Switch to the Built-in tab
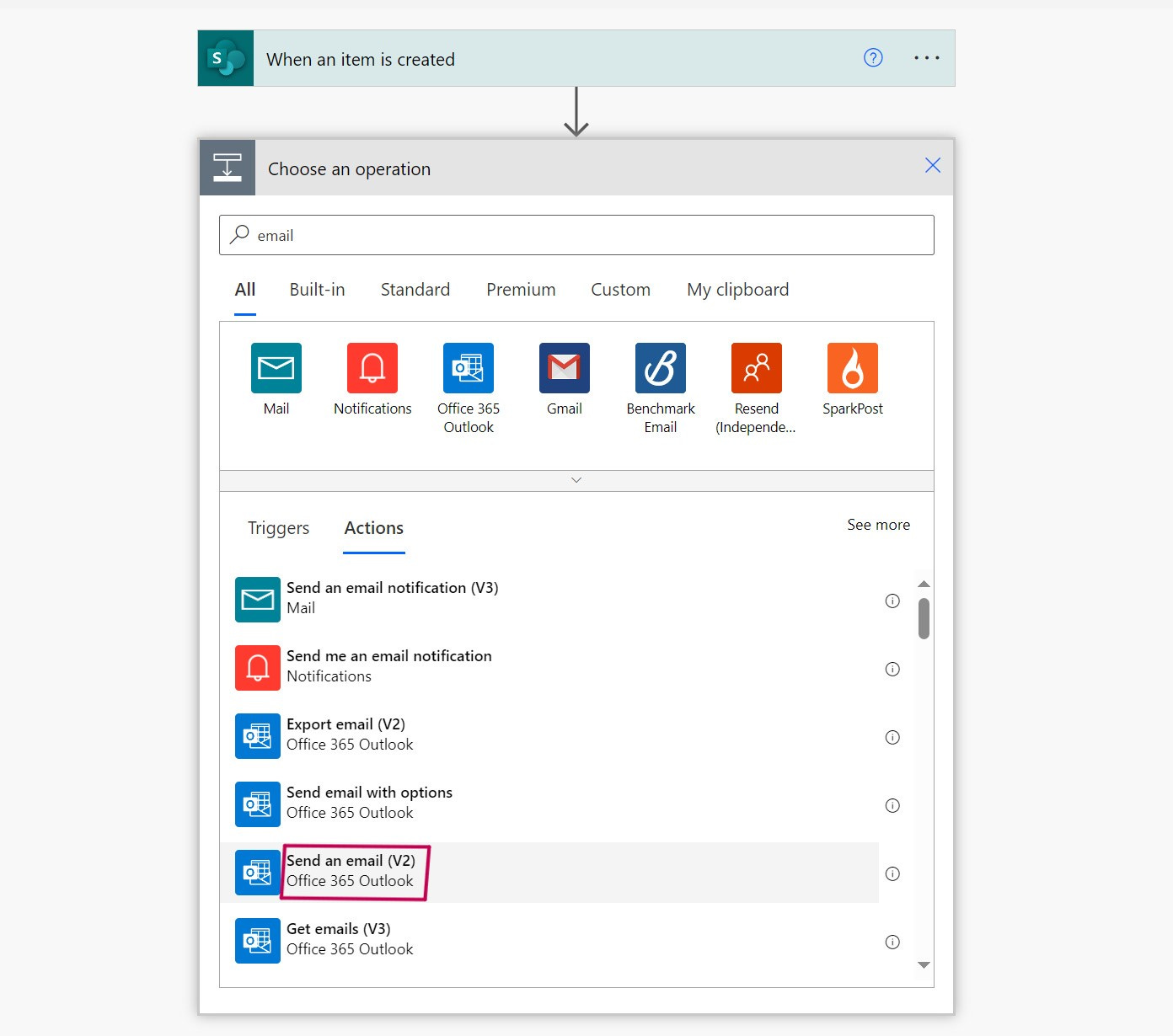 [x=317, y=290]
